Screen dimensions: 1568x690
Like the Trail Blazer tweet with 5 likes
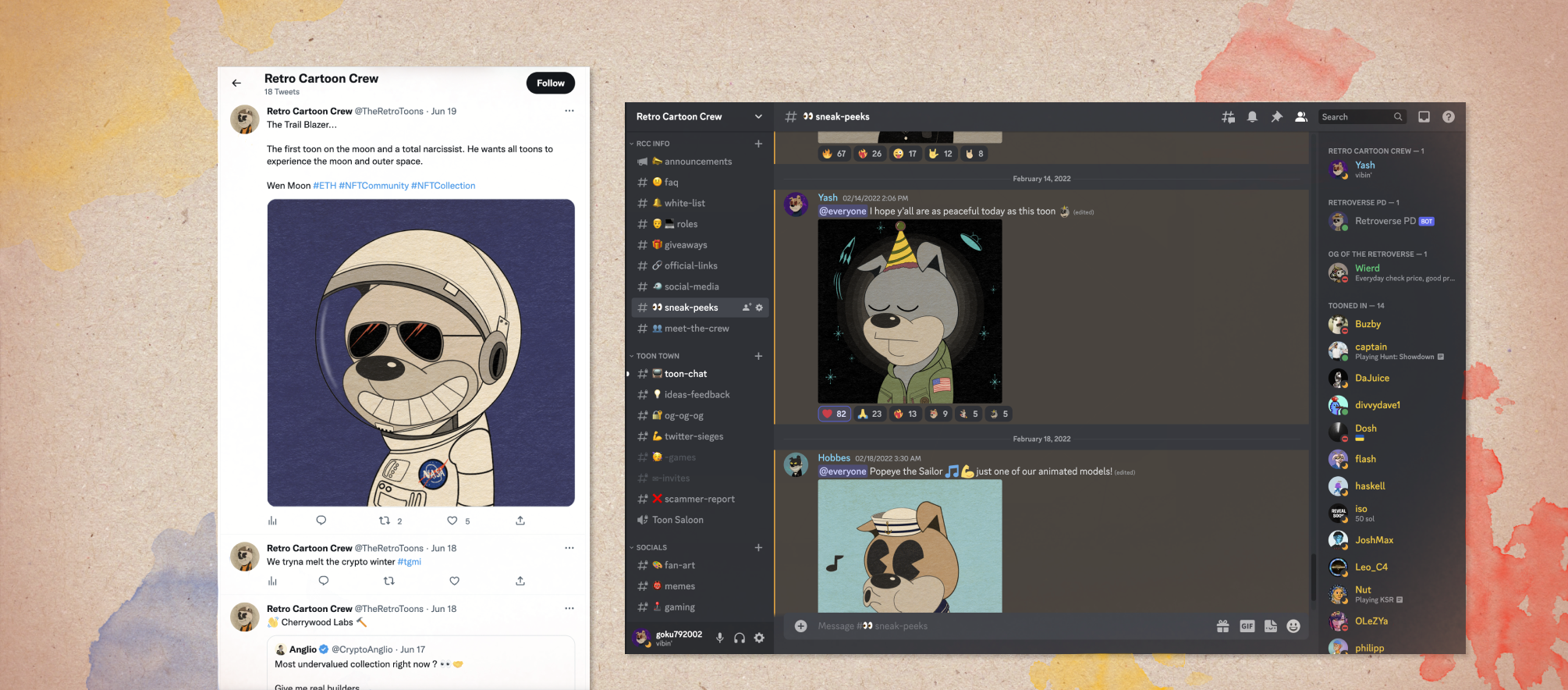point(452,521)
